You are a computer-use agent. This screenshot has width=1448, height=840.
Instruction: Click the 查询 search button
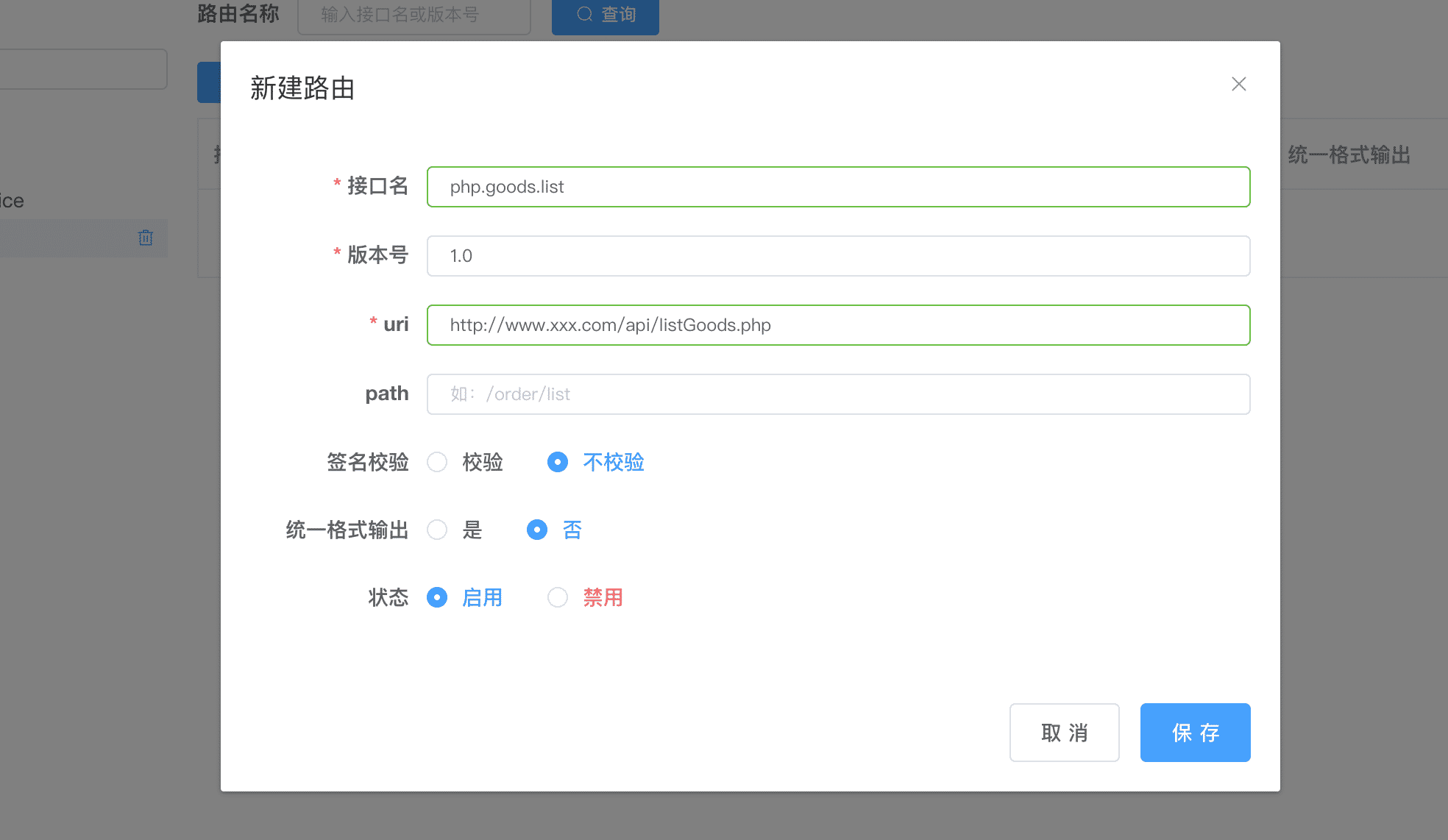point(605,15)
